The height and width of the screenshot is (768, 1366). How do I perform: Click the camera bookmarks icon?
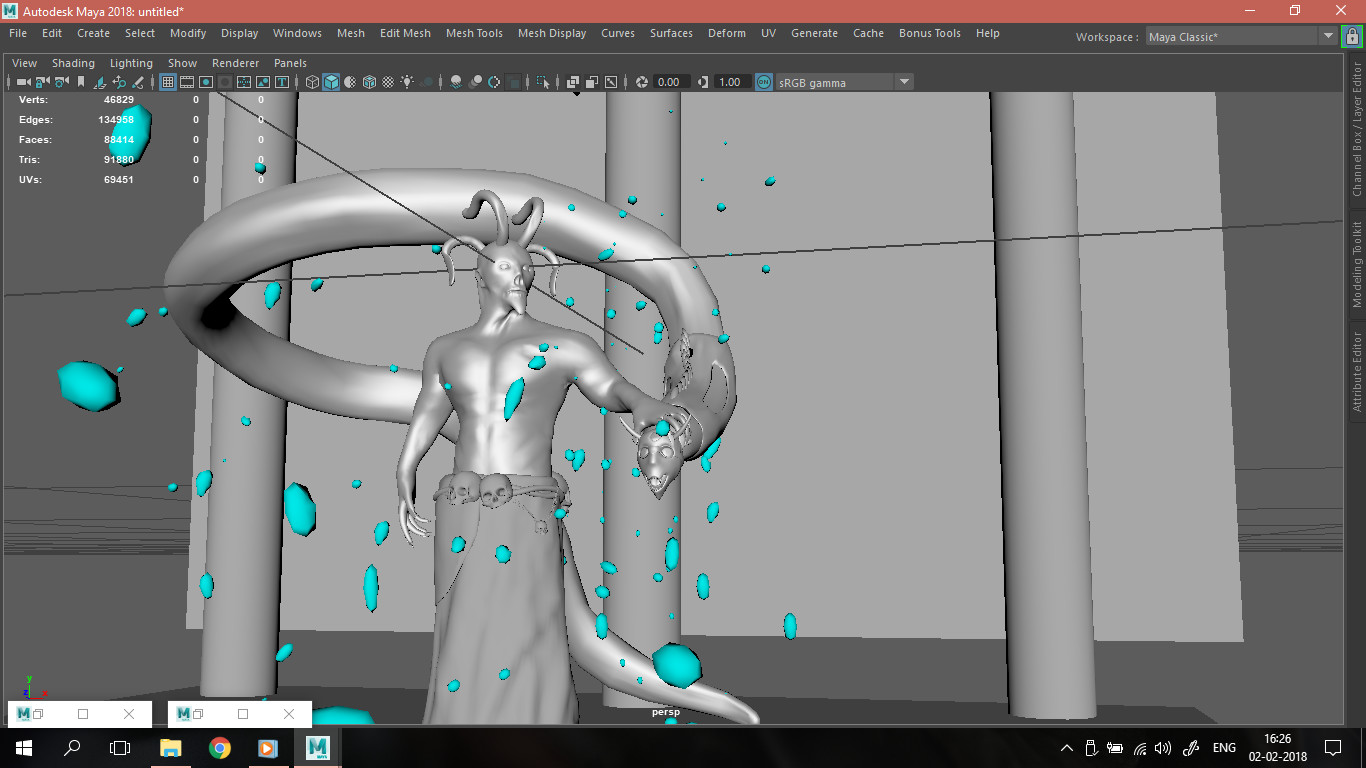click(x=81, y=82)
